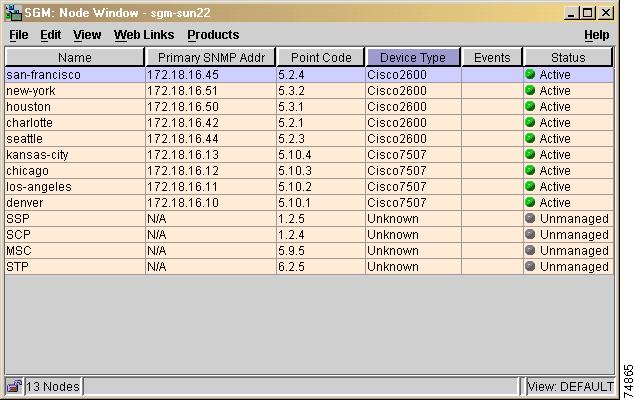Select the los-angeles node name

(x=39, y=187)
